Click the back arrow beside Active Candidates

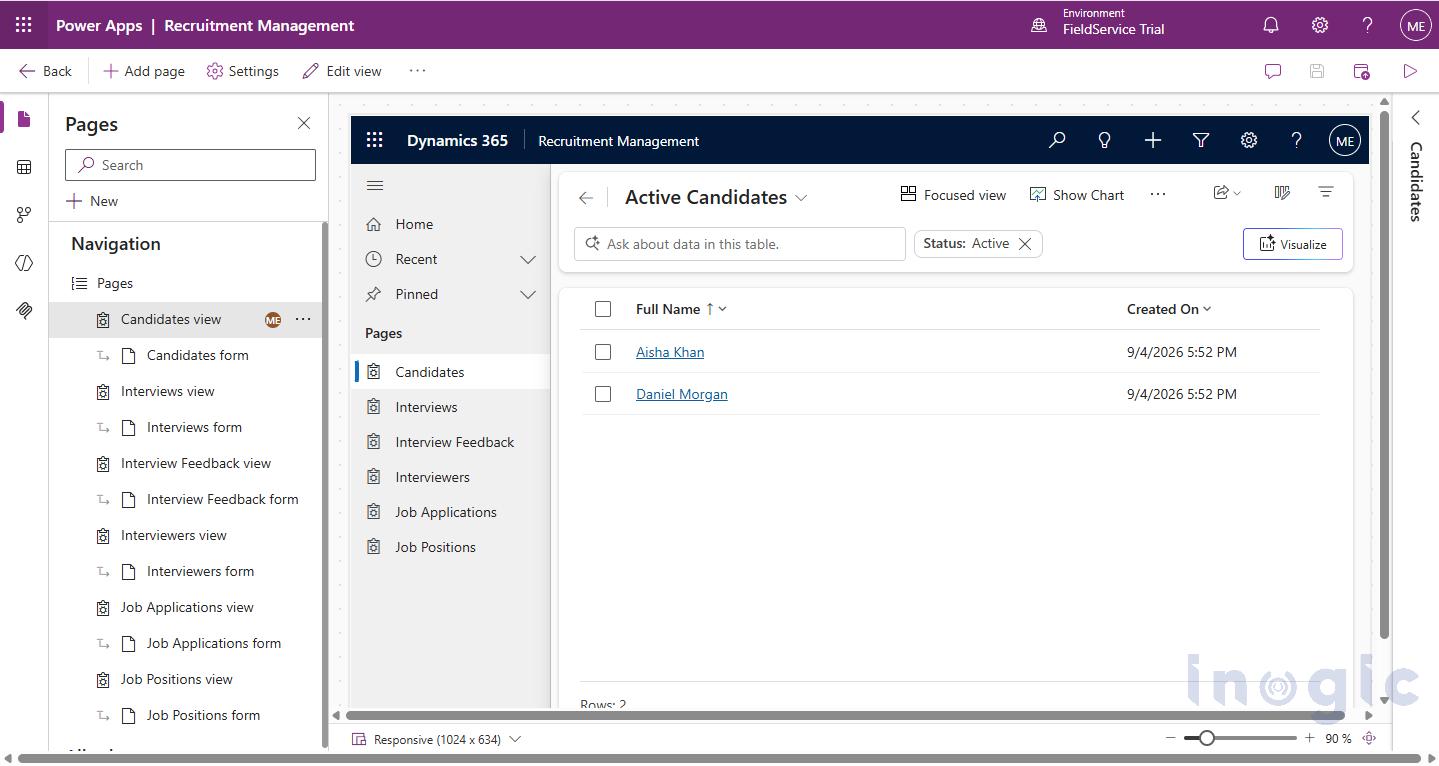(586, 198)
